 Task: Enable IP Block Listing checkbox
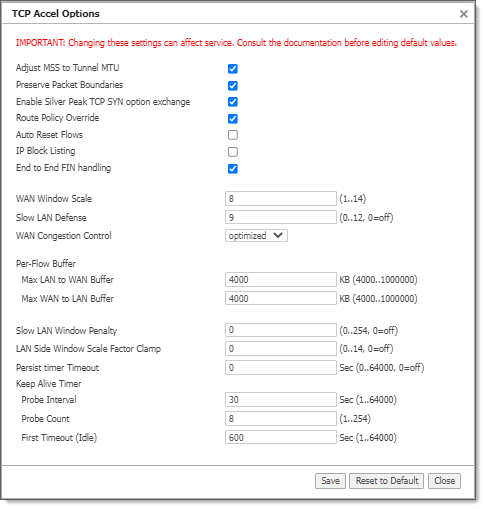coord(233,152)
